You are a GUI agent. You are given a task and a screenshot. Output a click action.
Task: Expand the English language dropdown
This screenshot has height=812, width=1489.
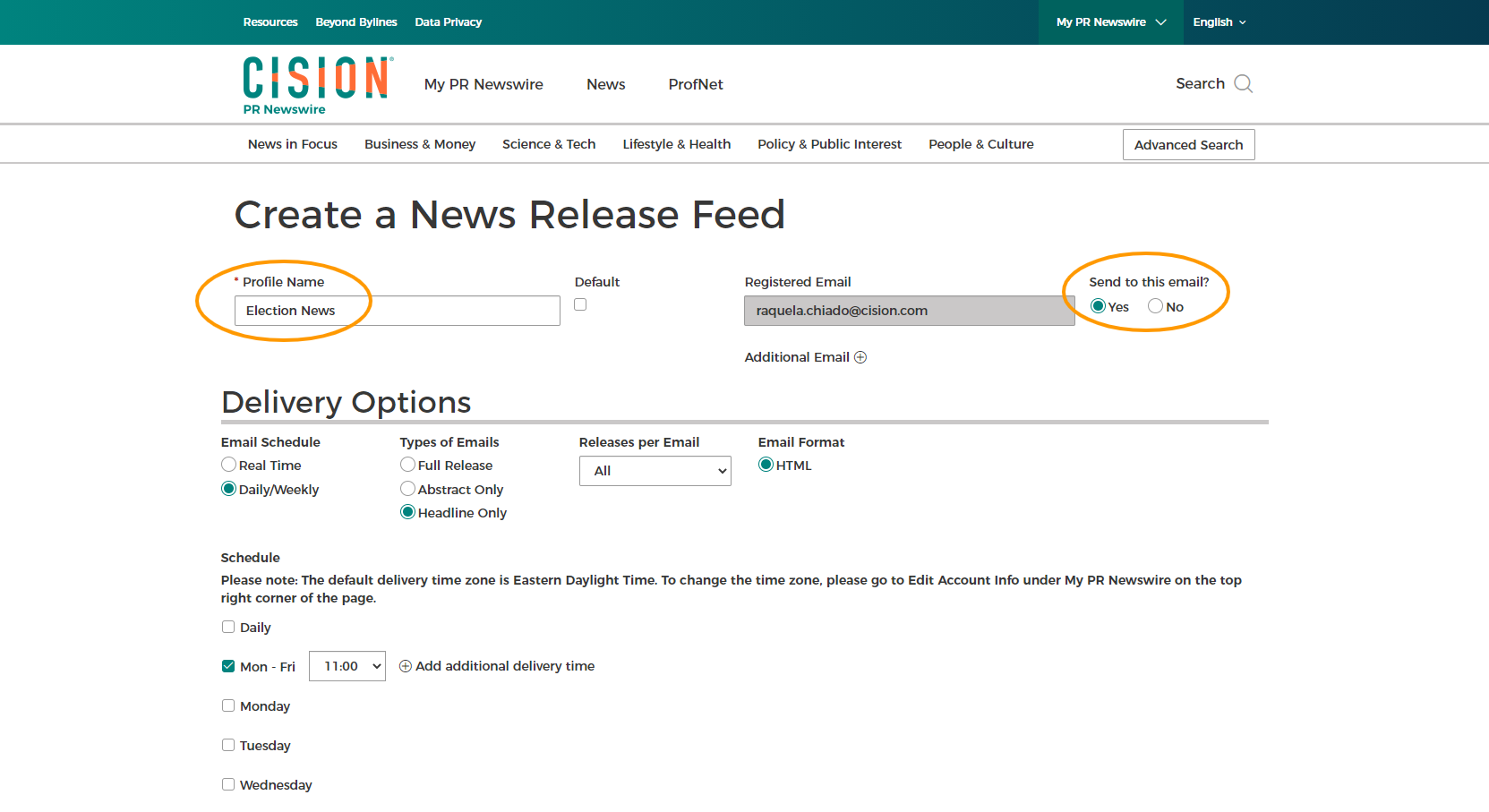click(x=1219, y=21)
